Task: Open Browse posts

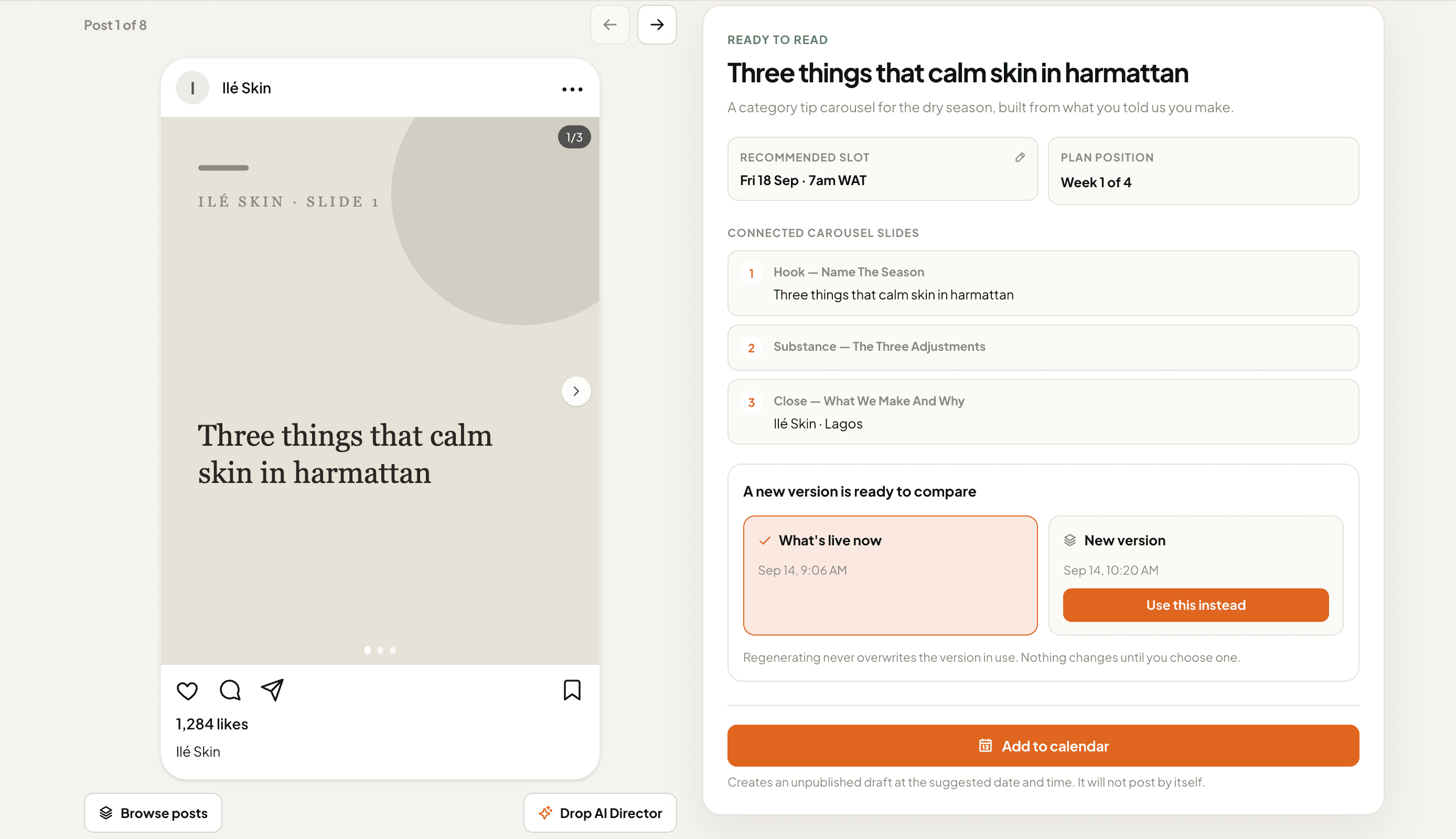Action: coord(153,812)
